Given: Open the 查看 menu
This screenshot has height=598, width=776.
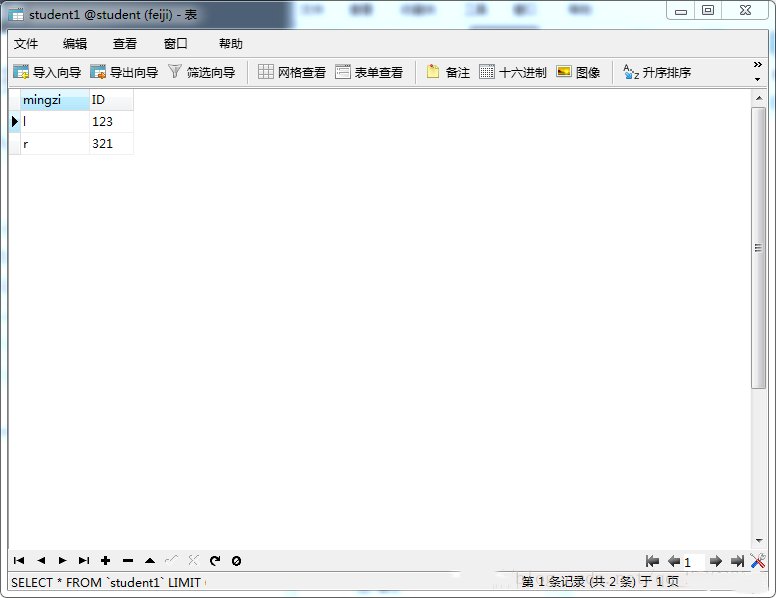Looking at the screenshot, I should point(124,44).
